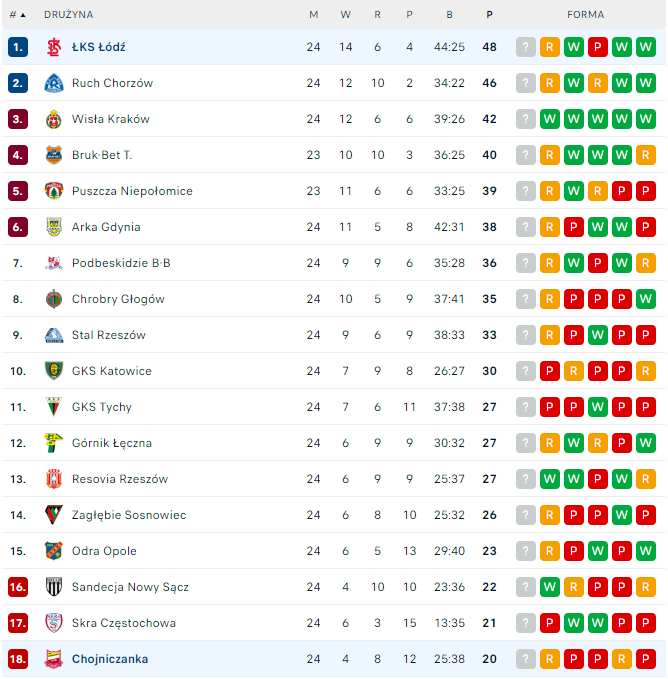Screen dimensions: 668x679
Task: Open Skra Częstochowa team link
Action: click(x=124, y=623)
